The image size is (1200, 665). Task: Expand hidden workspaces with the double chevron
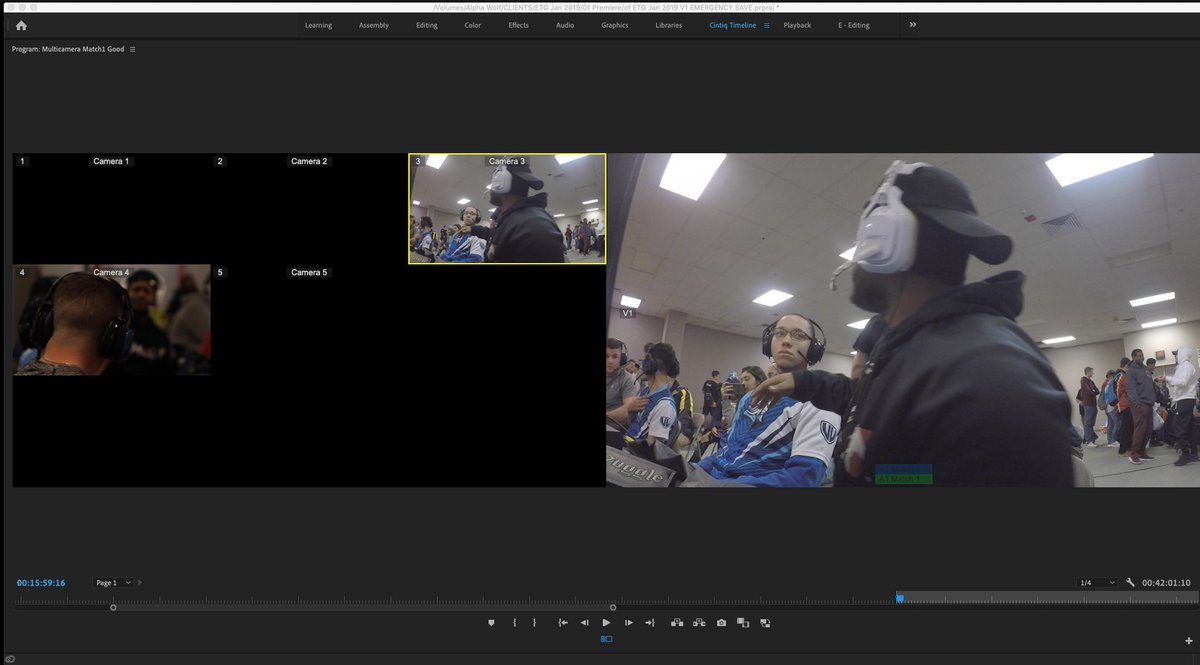pos(911,24)
